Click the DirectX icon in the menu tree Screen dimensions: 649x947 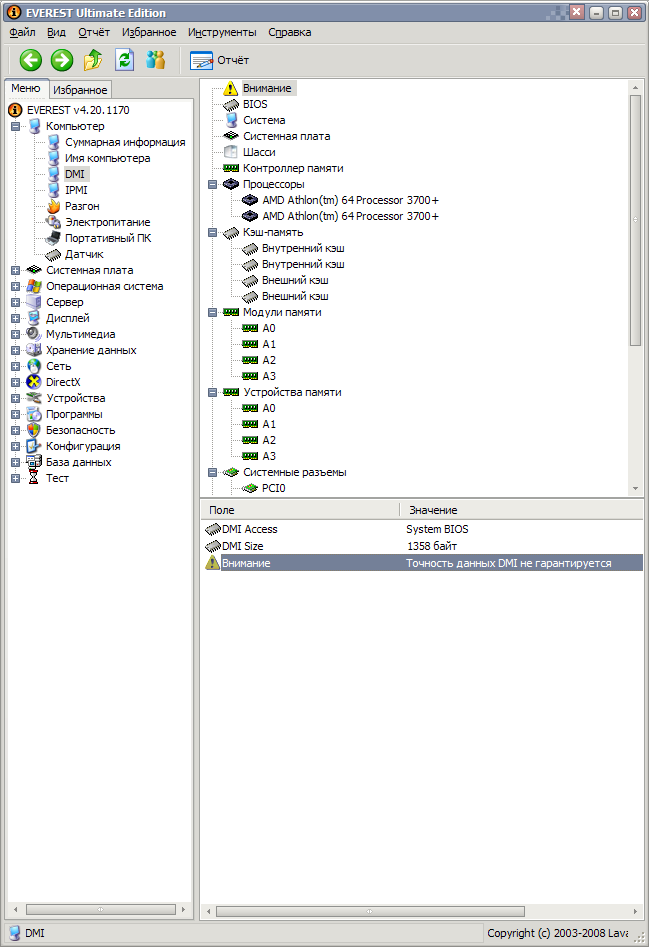tap(34, 382)
